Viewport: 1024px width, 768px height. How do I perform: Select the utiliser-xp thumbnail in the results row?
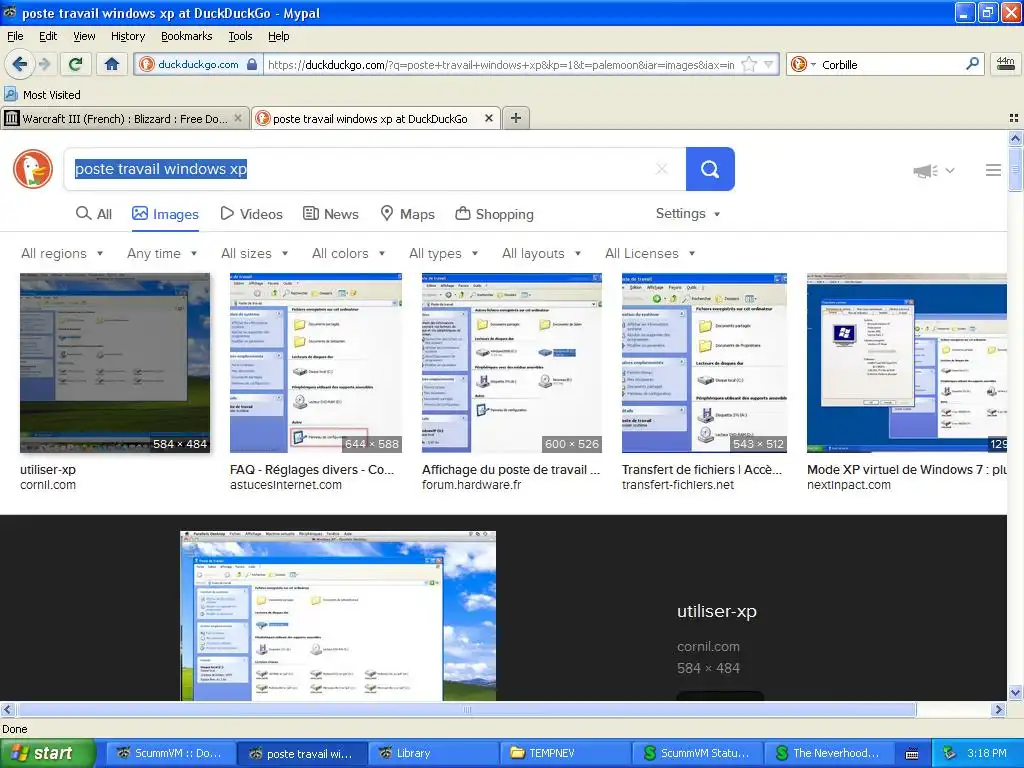pyautogui.click(x=115, y=363)
